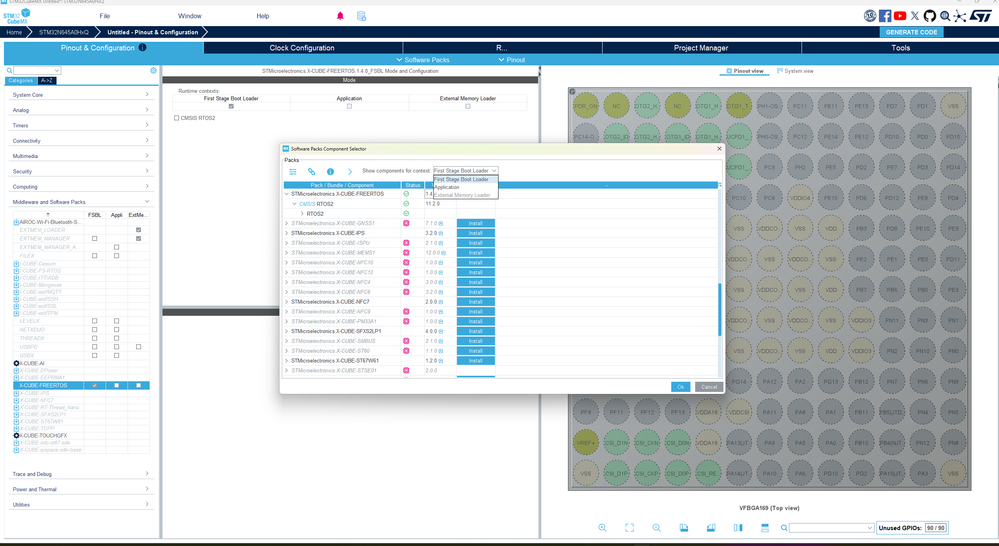Click the chain link icon in the Packs toolbar
Image resolution: width=999 pixels, height=546 pixels.
point(312,171)
